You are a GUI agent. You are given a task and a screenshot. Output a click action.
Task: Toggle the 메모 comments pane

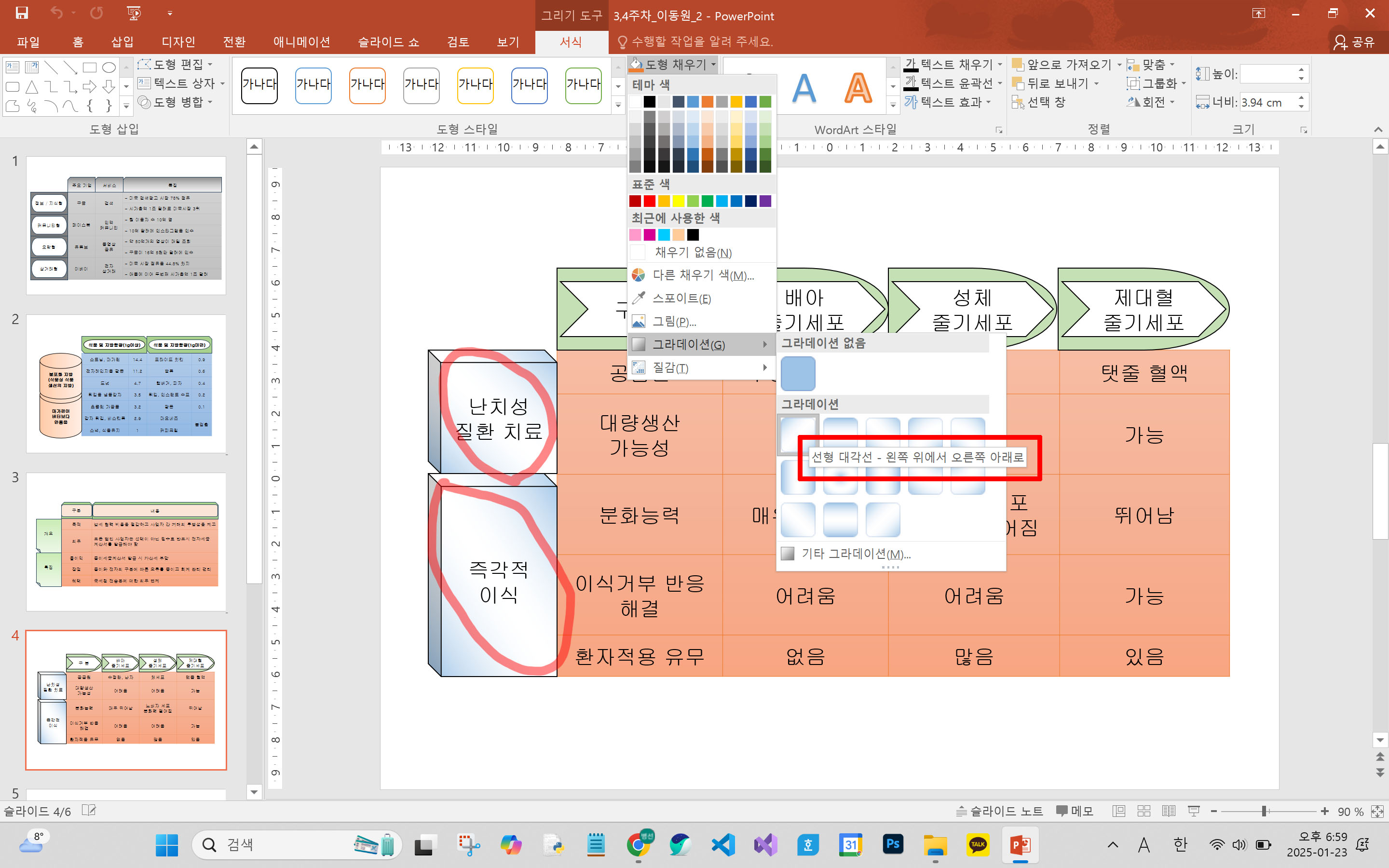click(1074, 811)
